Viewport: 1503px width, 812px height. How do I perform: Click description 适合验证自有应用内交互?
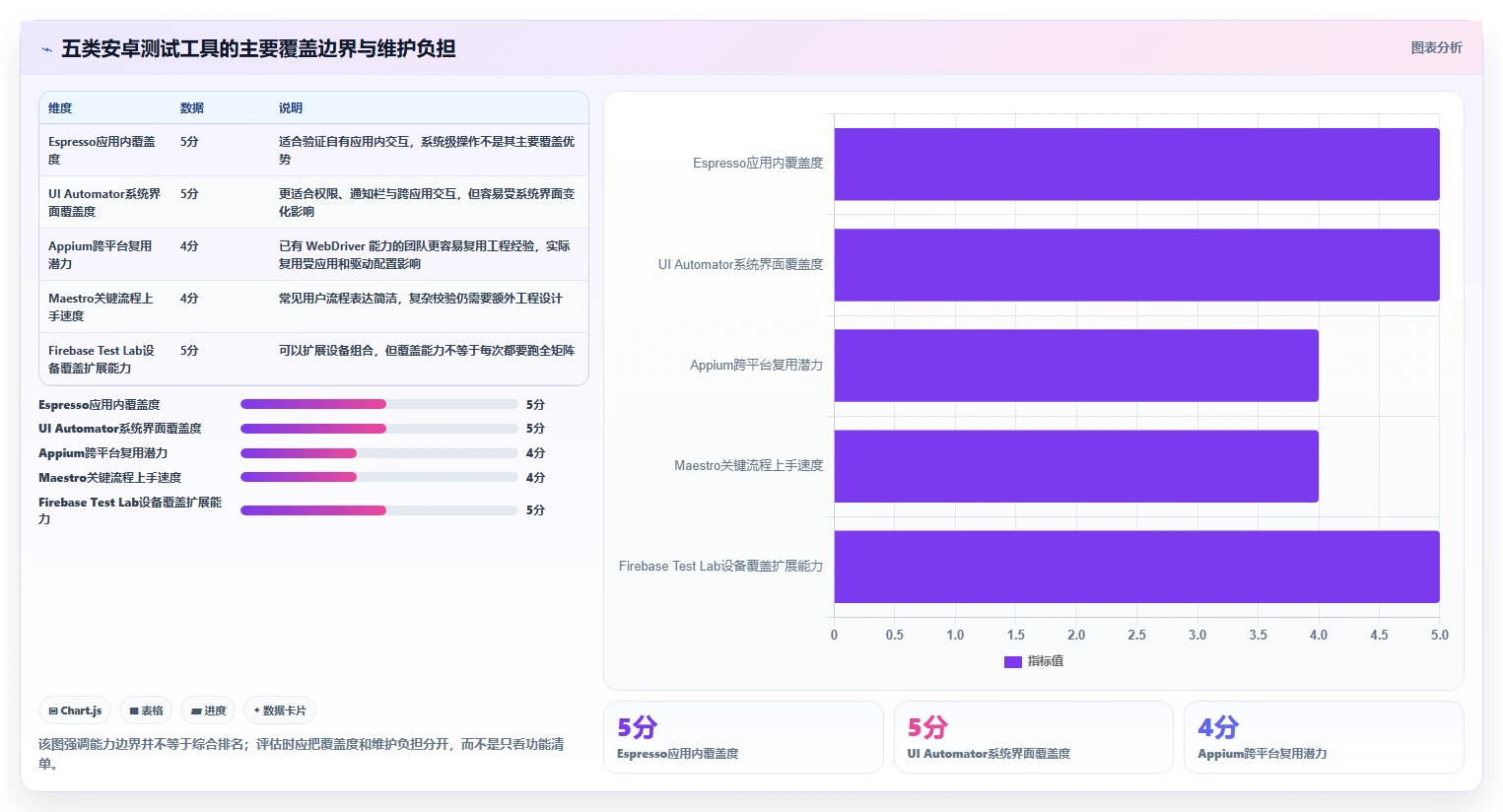(427, 151)
